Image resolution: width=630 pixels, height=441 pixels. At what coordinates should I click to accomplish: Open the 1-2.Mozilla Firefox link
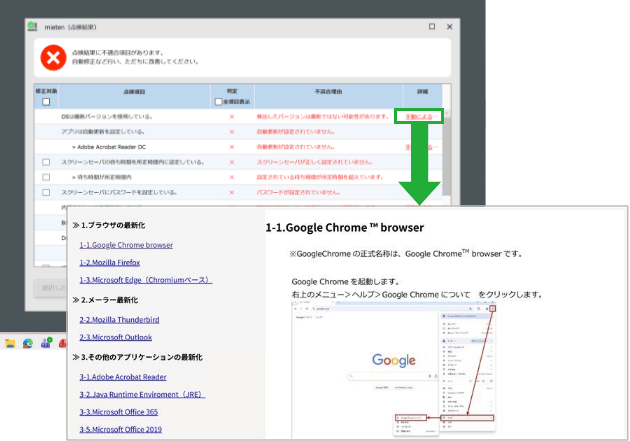[x=110, y=263]
